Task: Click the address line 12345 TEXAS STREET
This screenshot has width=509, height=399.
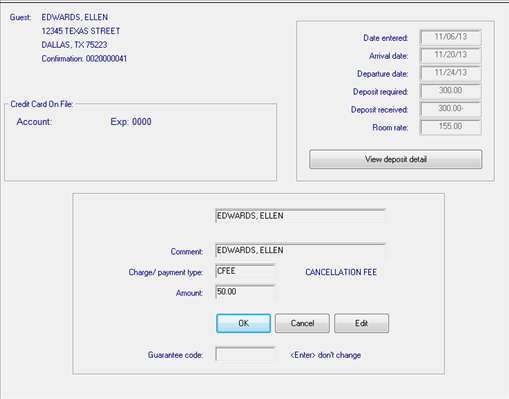Action: coord(81,31)
